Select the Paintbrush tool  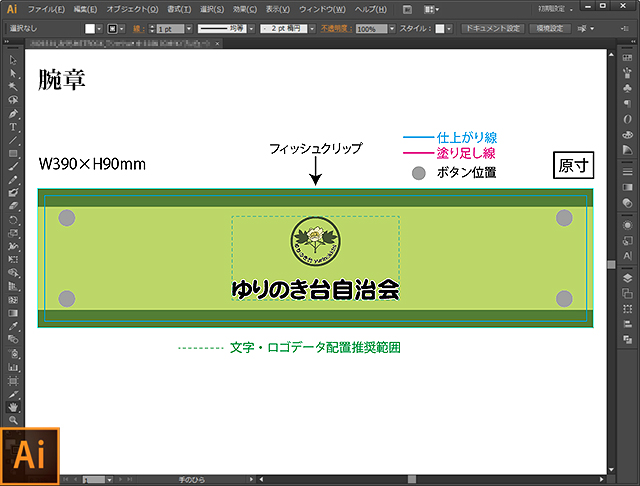pos(13,166)
